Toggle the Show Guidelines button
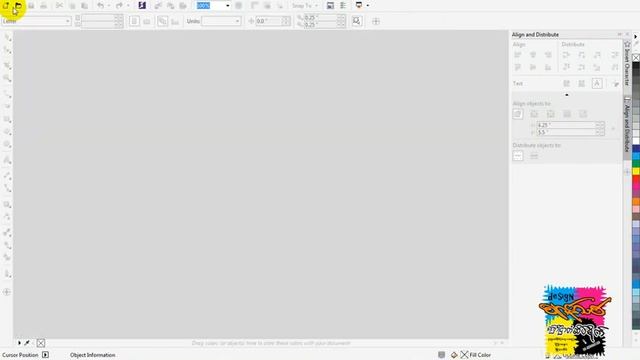The image size is (640, 360). (280, 5)
